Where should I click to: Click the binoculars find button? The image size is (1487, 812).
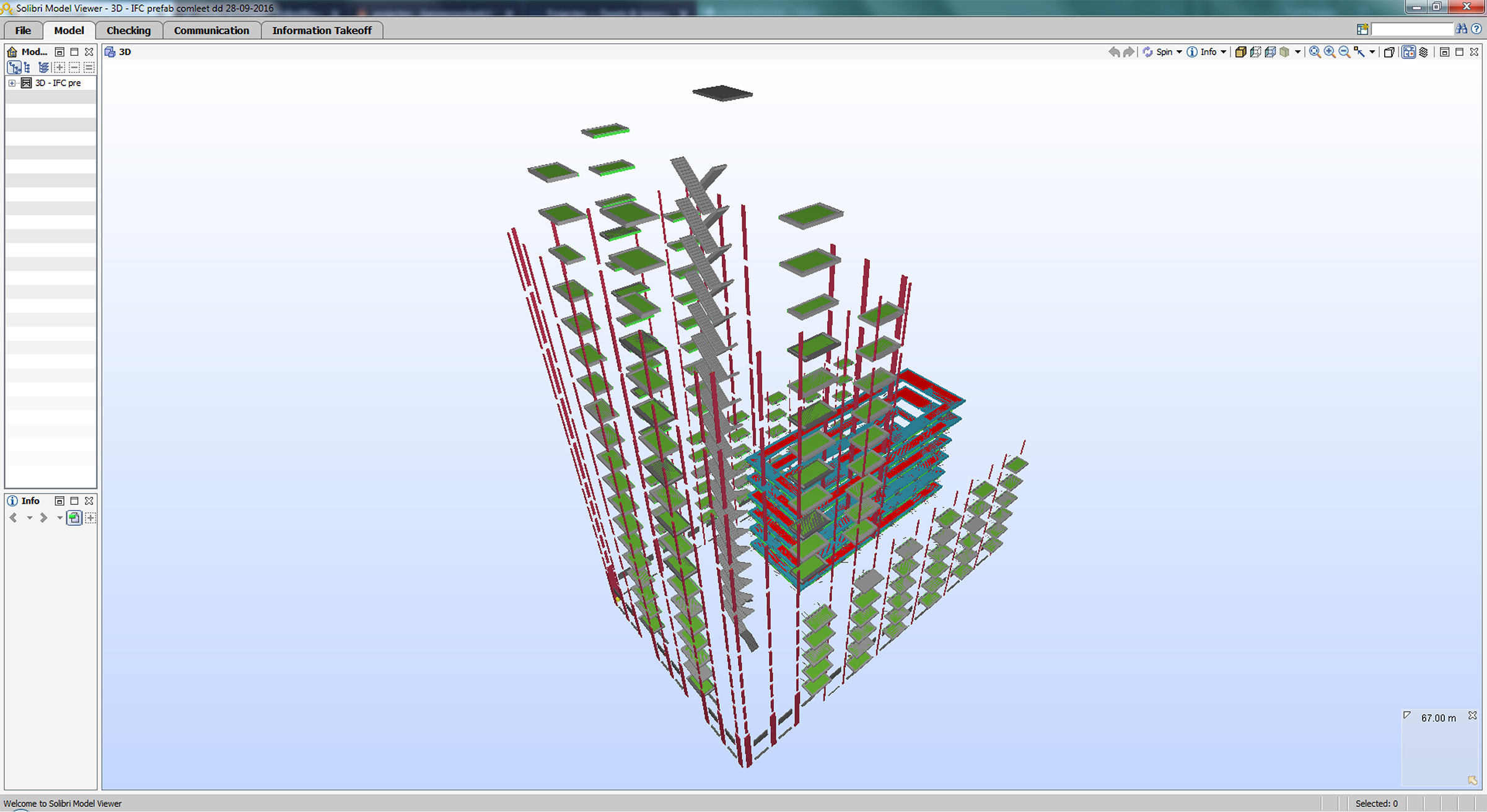pos(1462,29)
